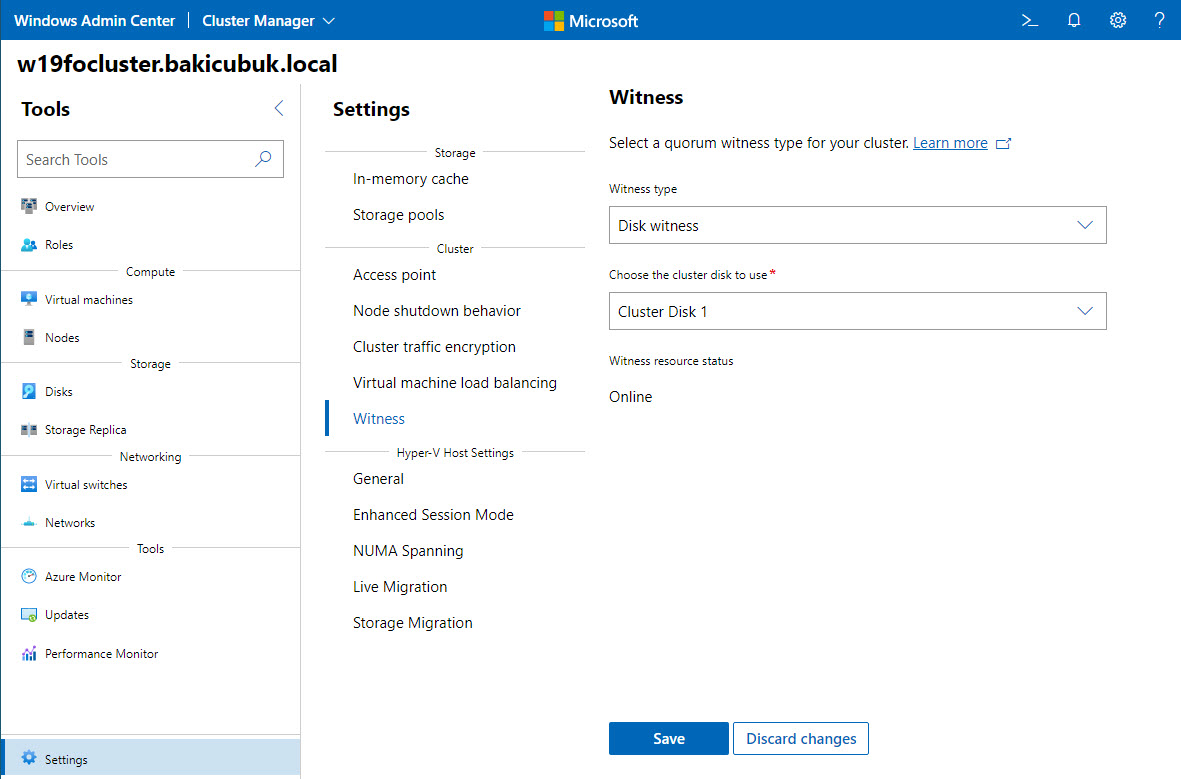
Task: Open Virtual machine load balancing settings
Action: tap(455, 383)
